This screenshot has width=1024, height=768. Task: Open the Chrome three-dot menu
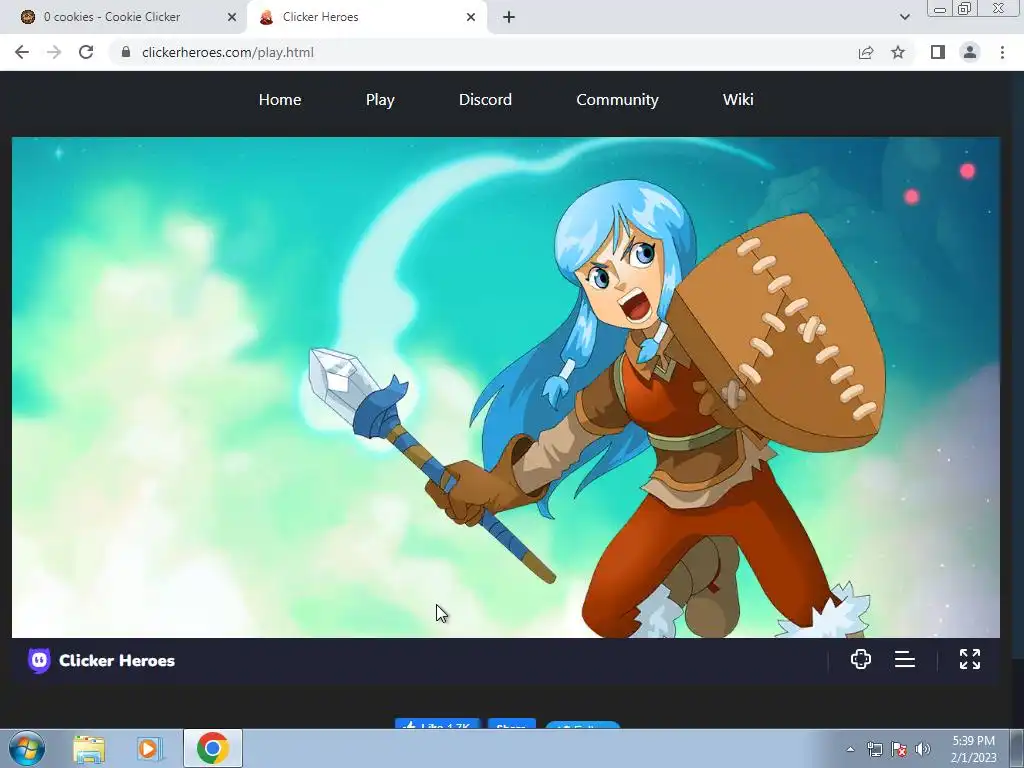1002,52
